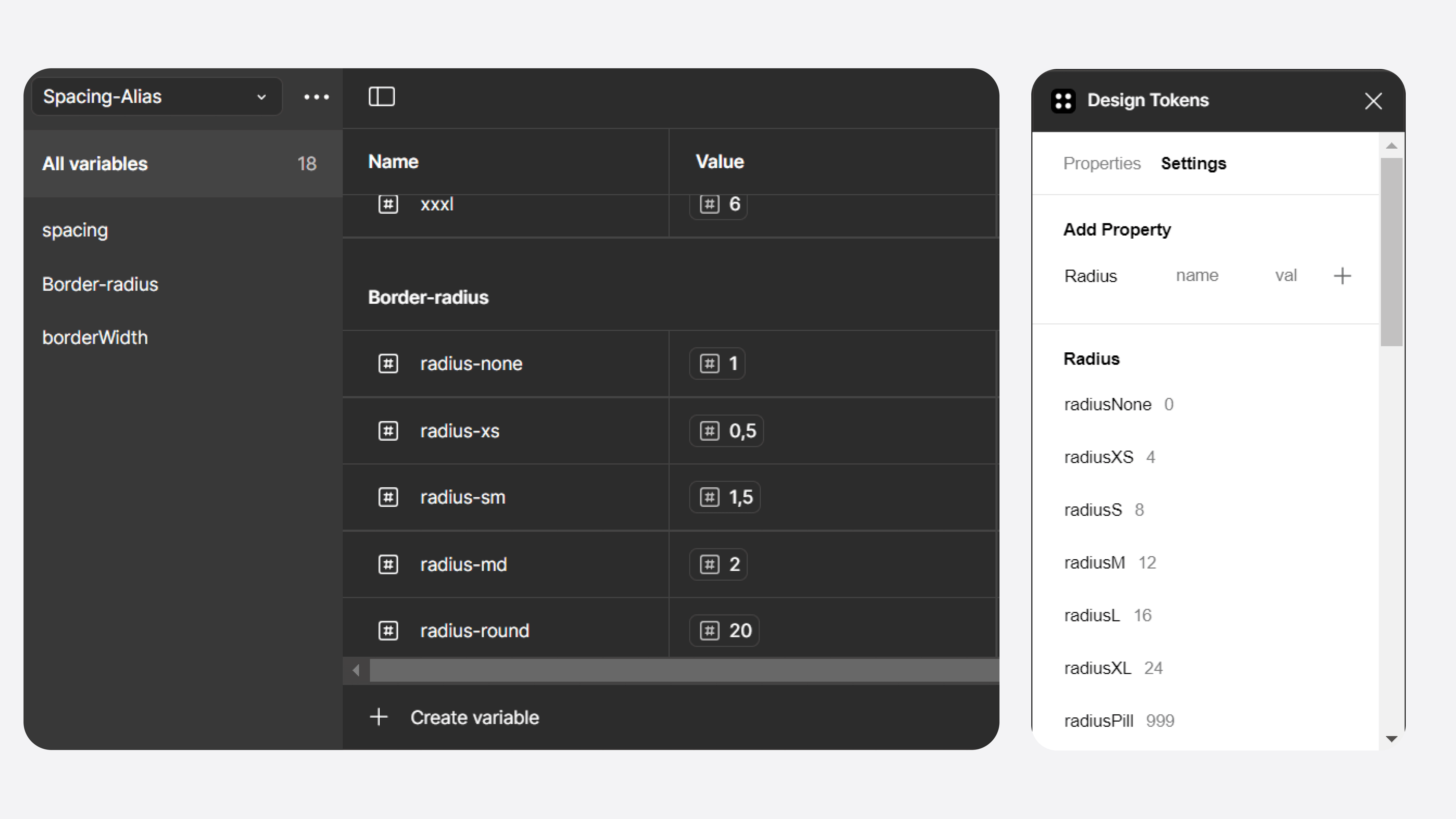The width and height of the screenshot is (1456, 819).
Task: Click the plus icon to add Radius property
Action: [1343, 276]
